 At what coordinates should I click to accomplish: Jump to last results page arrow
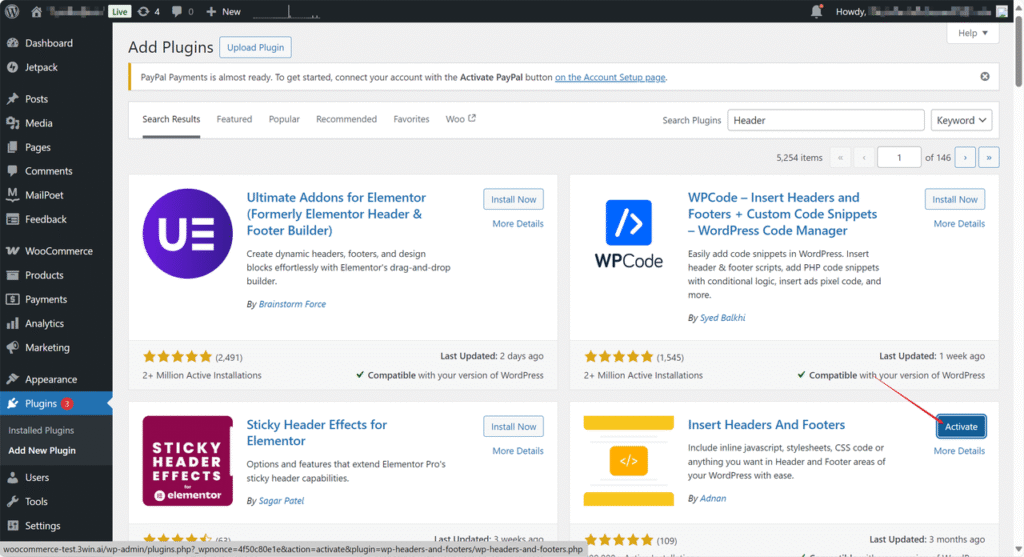pos(989,157)
